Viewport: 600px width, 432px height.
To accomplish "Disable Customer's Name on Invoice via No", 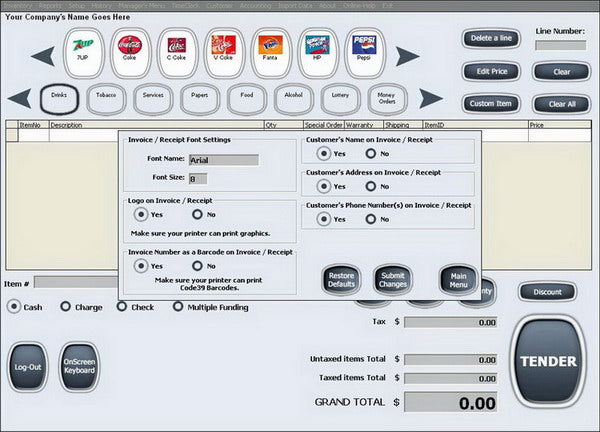I will point(370,153).
